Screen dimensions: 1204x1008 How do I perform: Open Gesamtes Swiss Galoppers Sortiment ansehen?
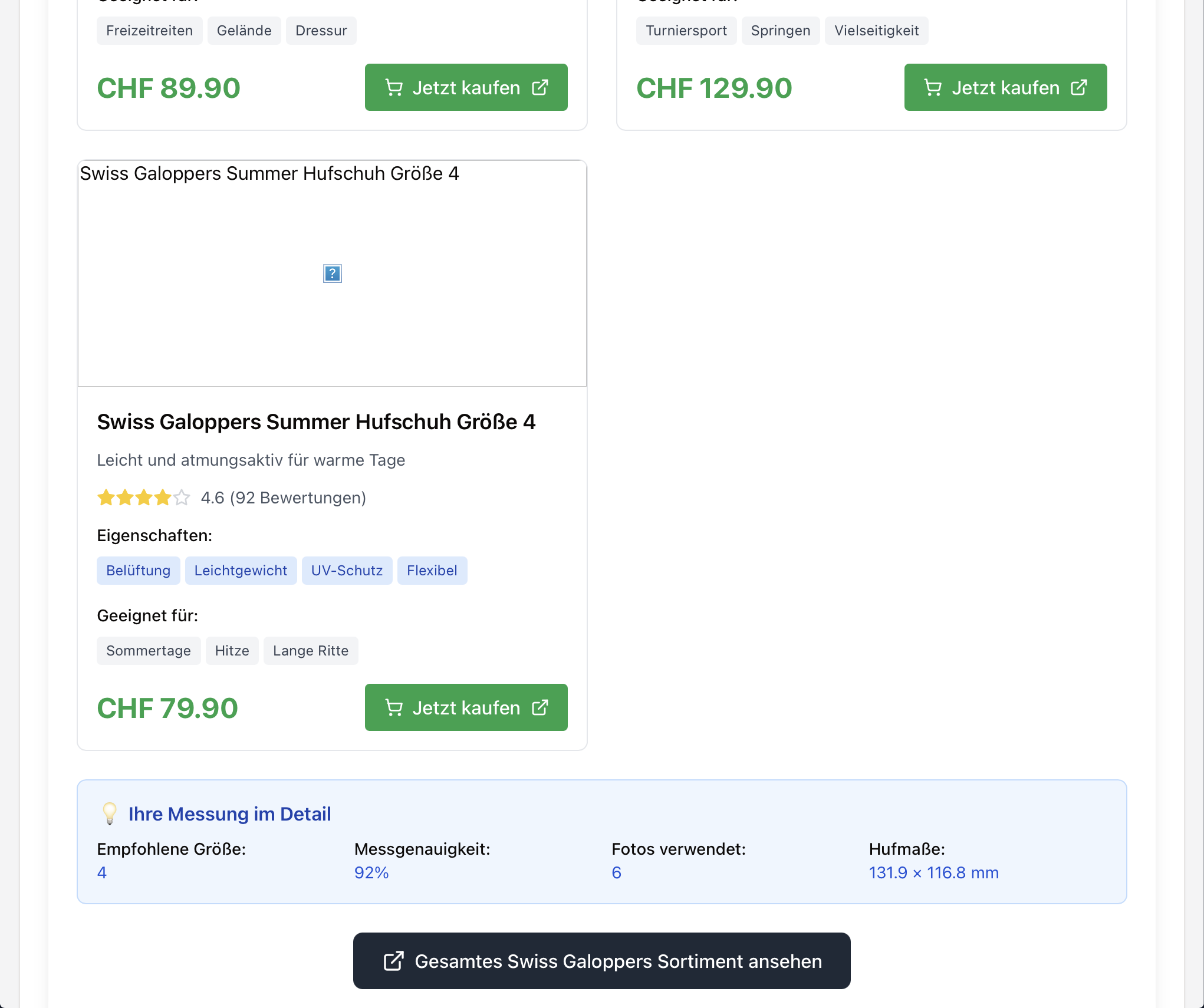pyautogui.click(x=601, y=961)
